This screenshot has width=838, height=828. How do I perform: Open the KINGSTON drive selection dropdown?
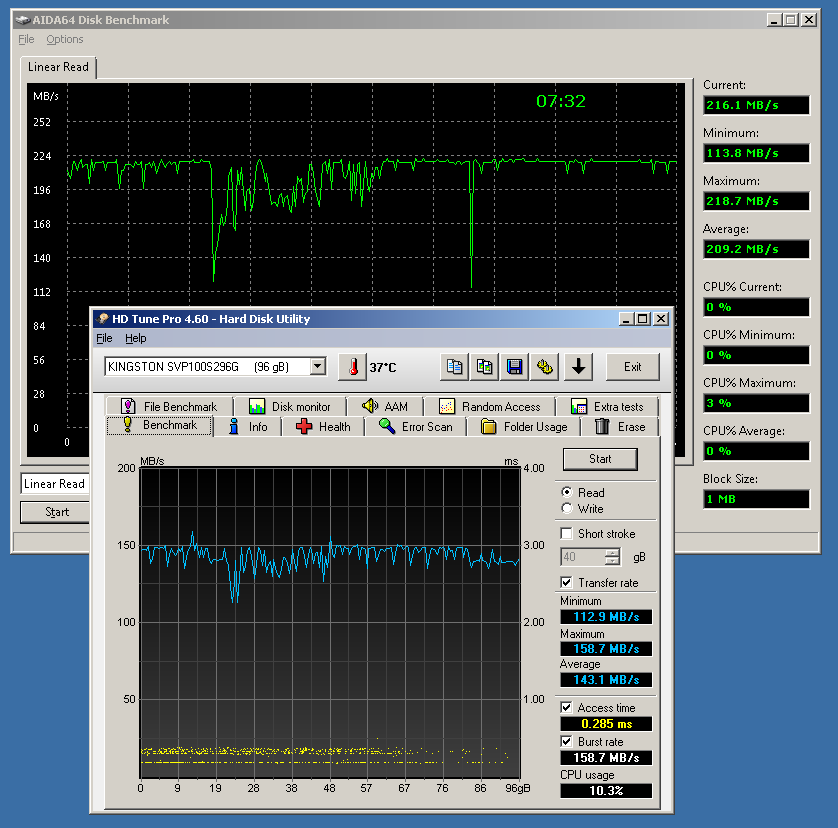318,367
